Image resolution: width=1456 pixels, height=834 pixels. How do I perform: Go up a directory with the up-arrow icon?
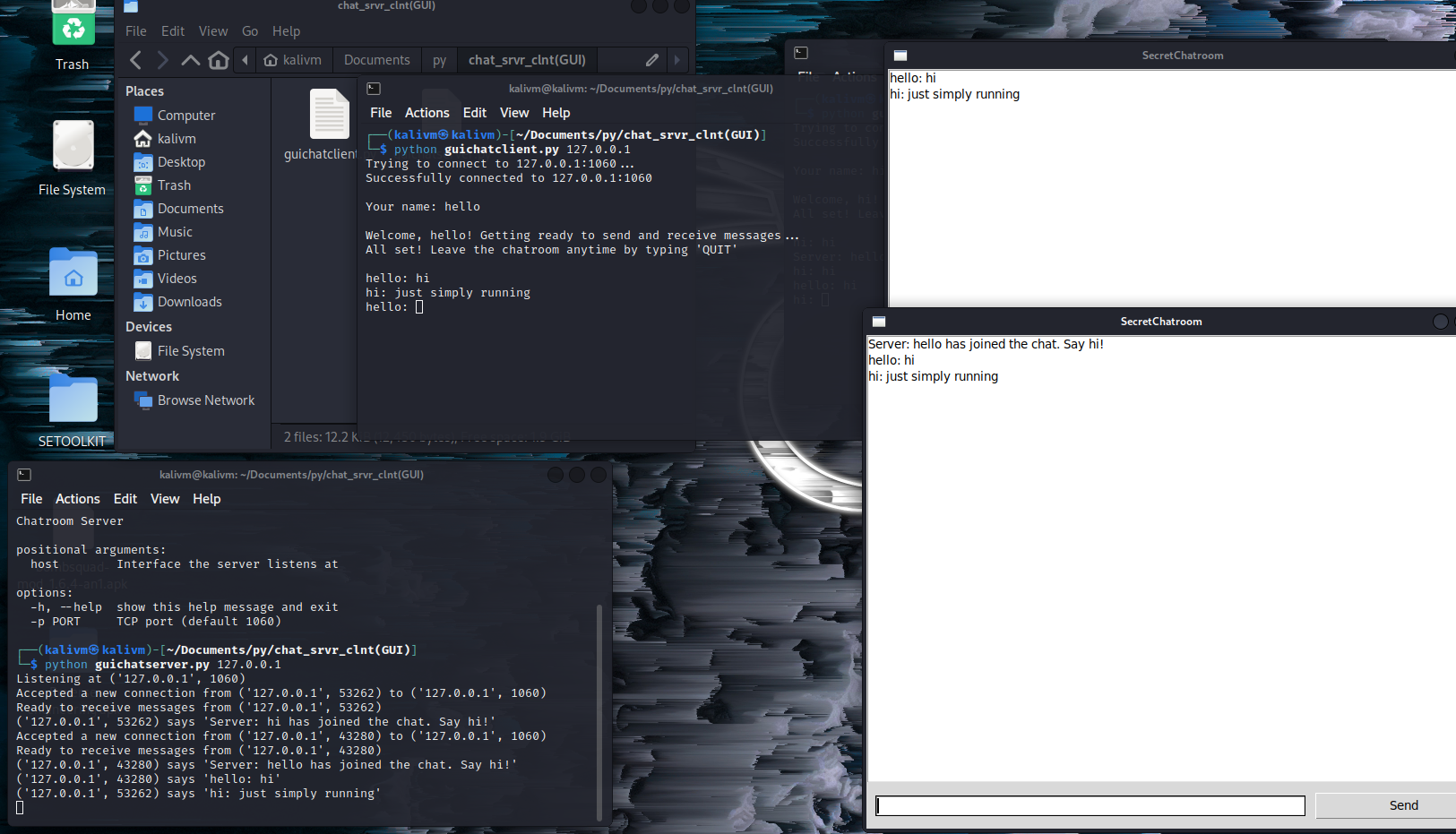point(190,59)
